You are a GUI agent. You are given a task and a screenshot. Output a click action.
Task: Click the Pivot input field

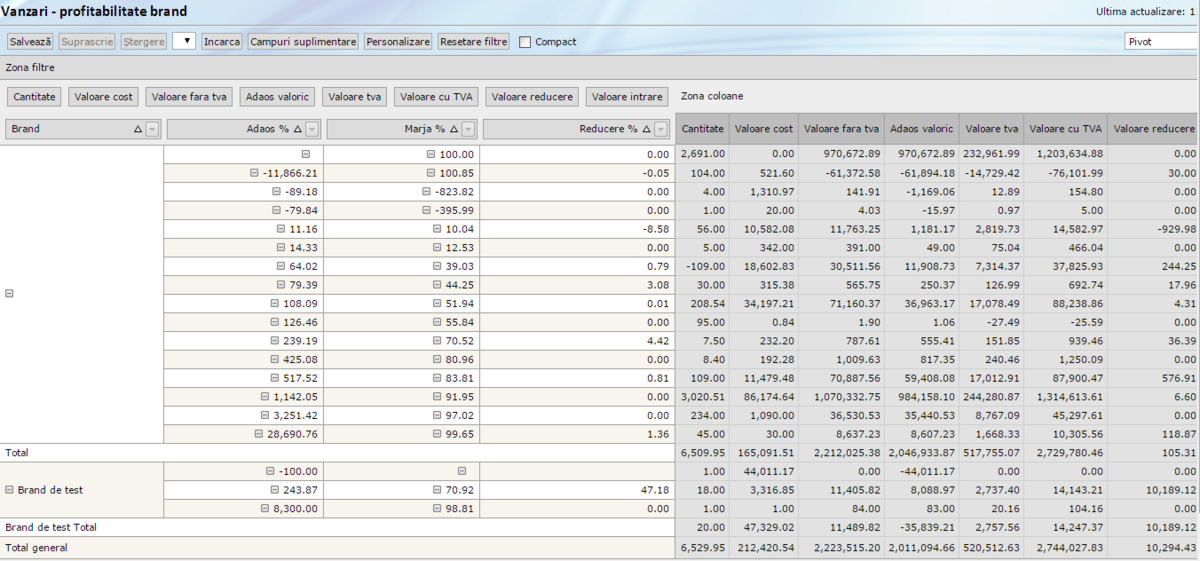(1158, 42)
